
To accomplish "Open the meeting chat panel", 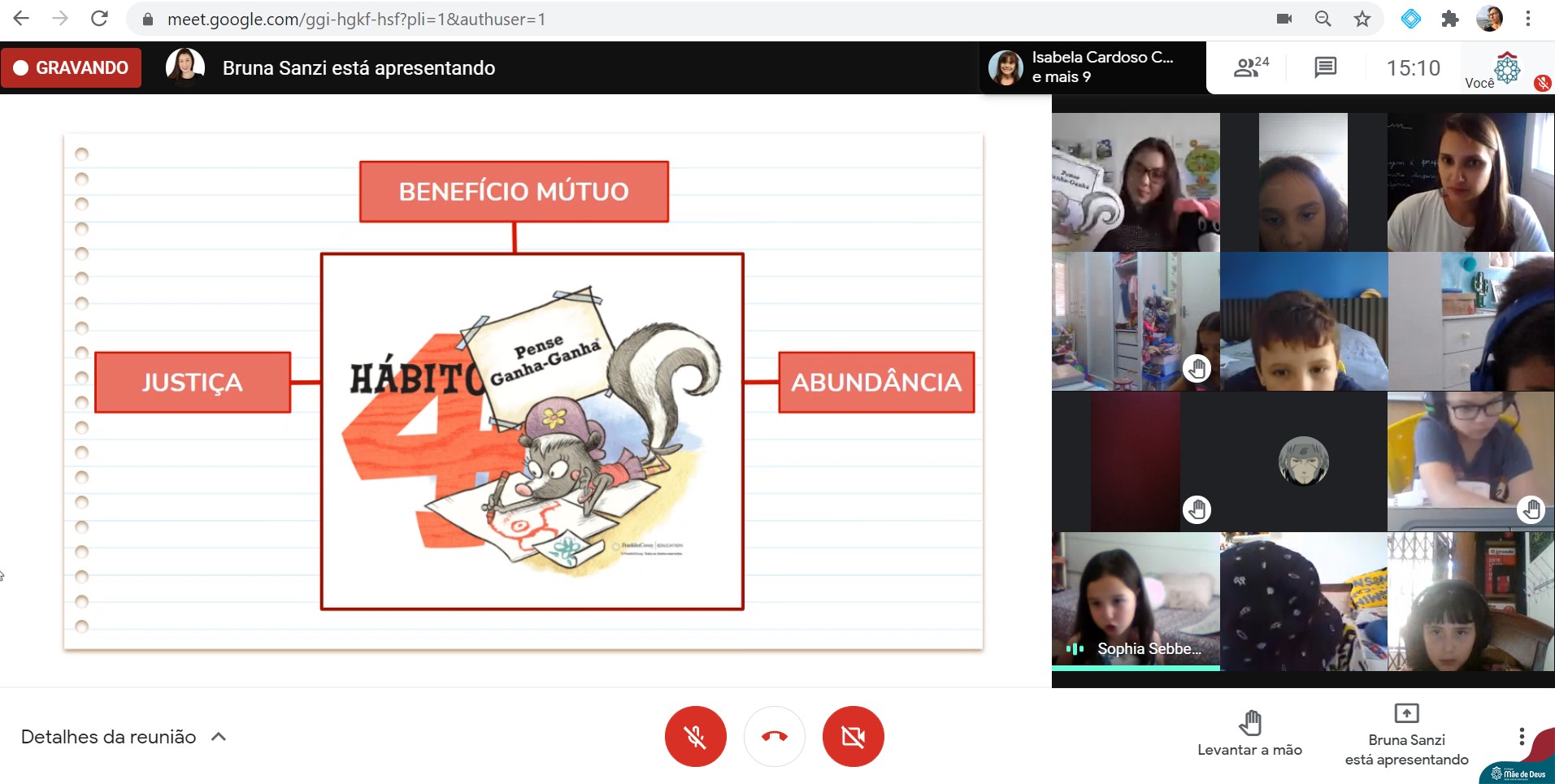I will pos(1325,67).
